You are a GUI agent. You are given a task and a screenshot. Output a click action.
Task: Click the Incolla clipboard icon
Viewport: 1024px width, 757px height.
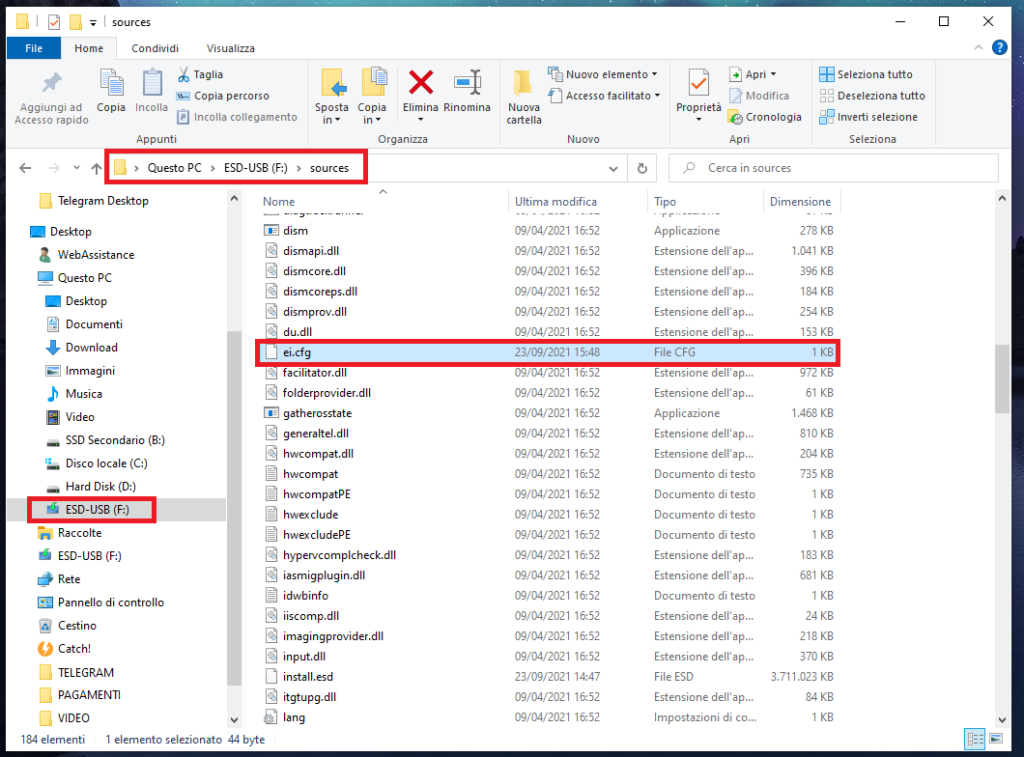coord(152,84)
